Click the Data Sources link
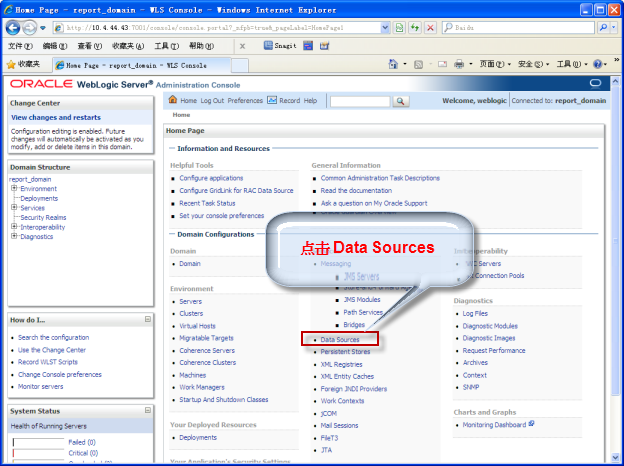Screen dimensions: 624x466 point(340,339)
